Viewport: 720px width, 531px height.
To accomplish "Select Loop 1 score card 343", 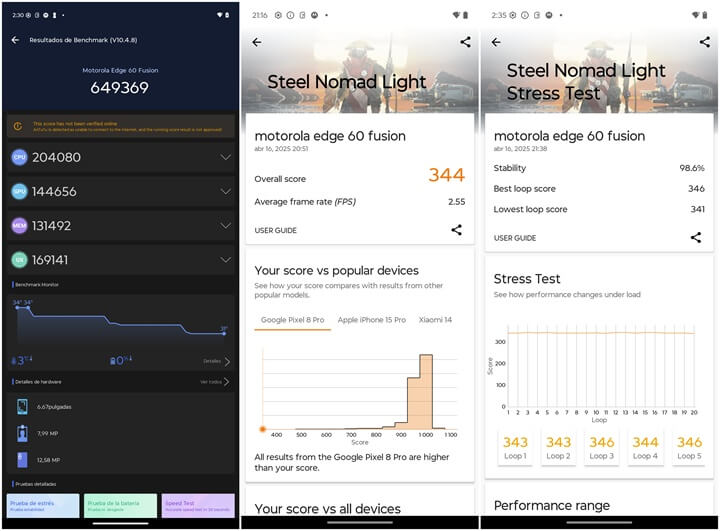I will pos(515,448).
